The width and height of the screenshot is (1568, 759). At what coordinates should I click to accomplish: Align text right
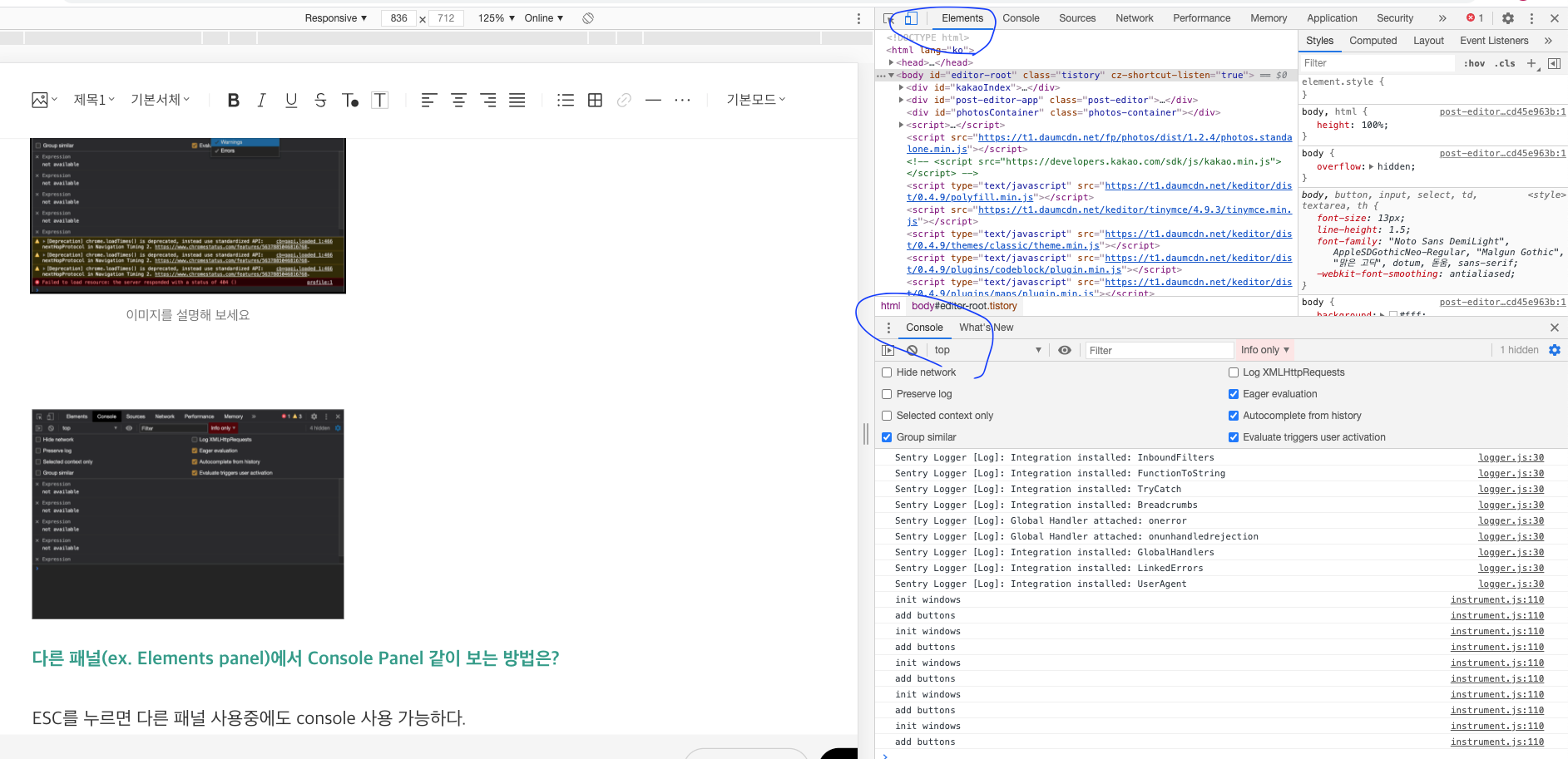click(x=488, y=100)
